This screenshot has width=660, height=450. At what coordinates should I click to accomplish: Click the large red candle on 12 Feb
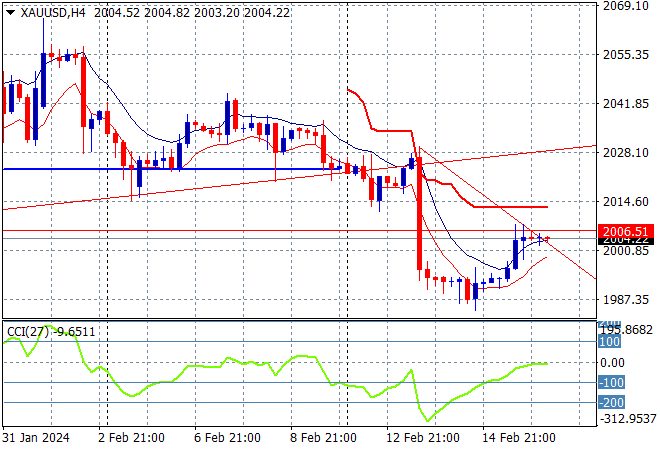point(419,214)
